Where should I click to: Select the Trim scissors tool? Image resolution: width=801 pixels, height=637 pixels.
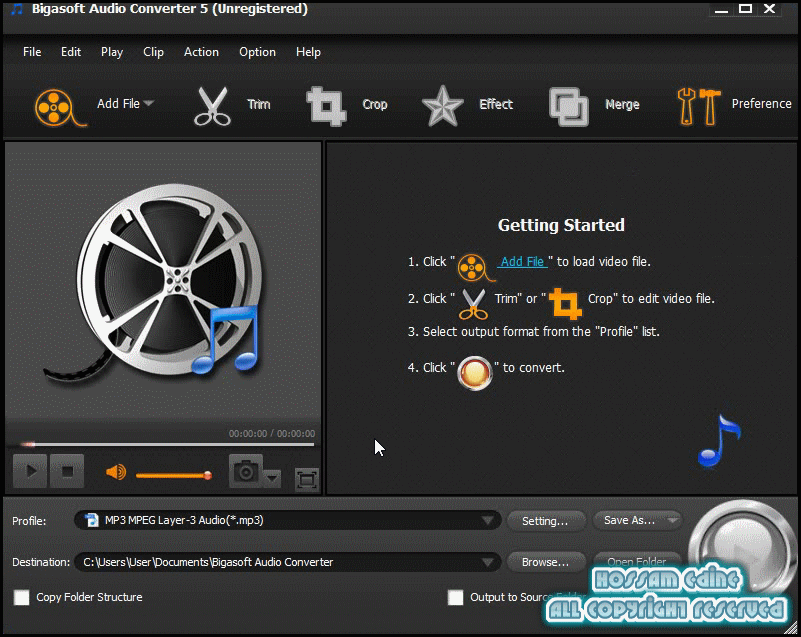212,106
